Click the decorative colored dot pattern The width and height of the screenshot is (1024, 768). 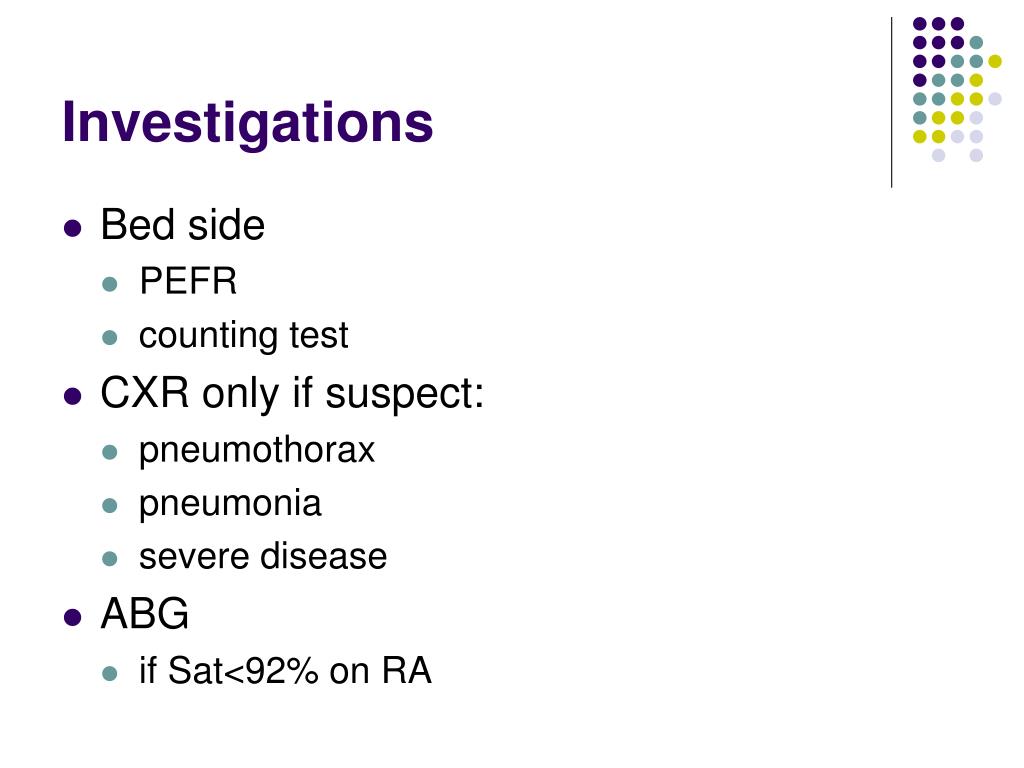(957, 89)
